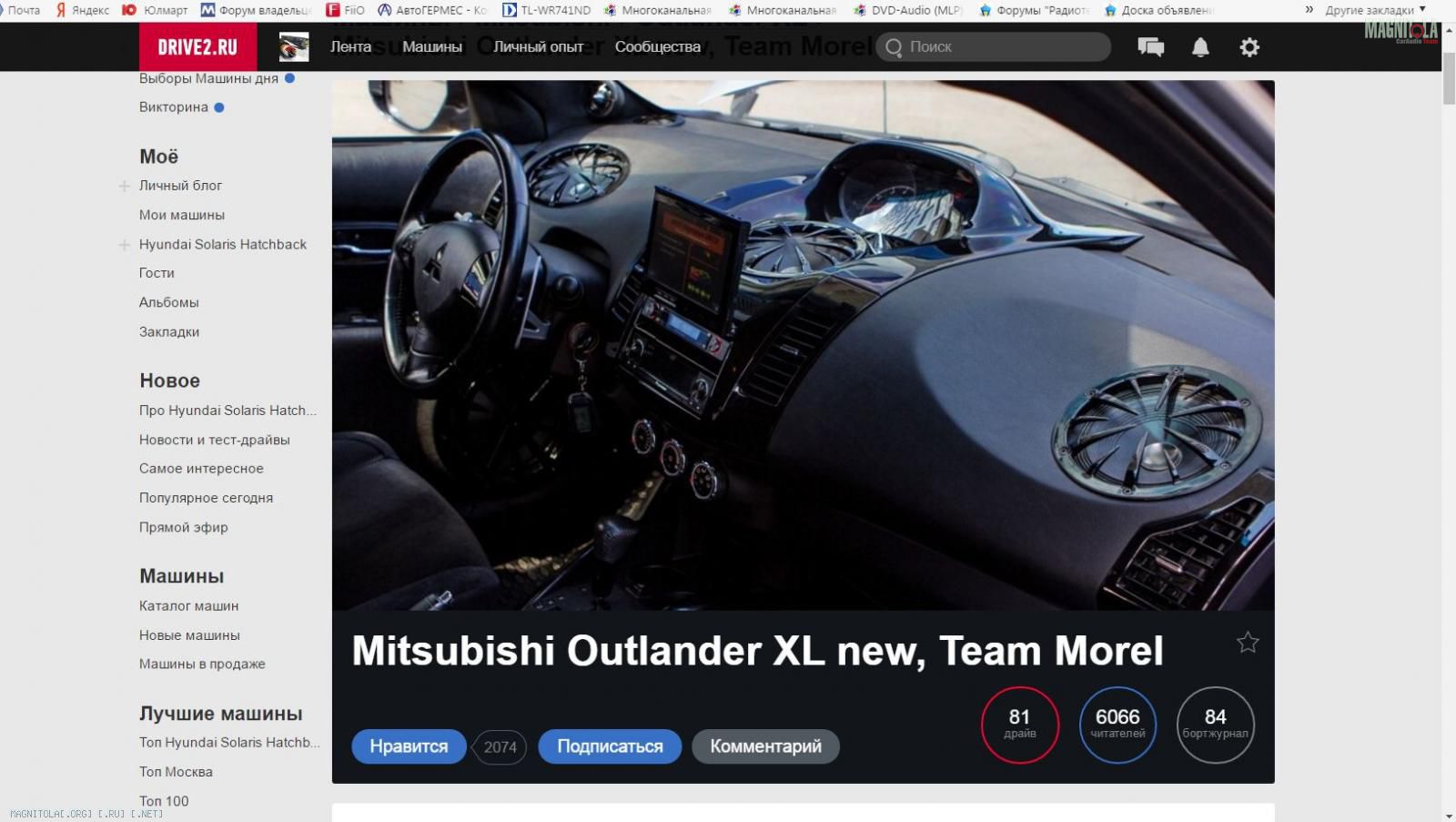
Task: Open settings via the gear icon
Action: 1249,47
